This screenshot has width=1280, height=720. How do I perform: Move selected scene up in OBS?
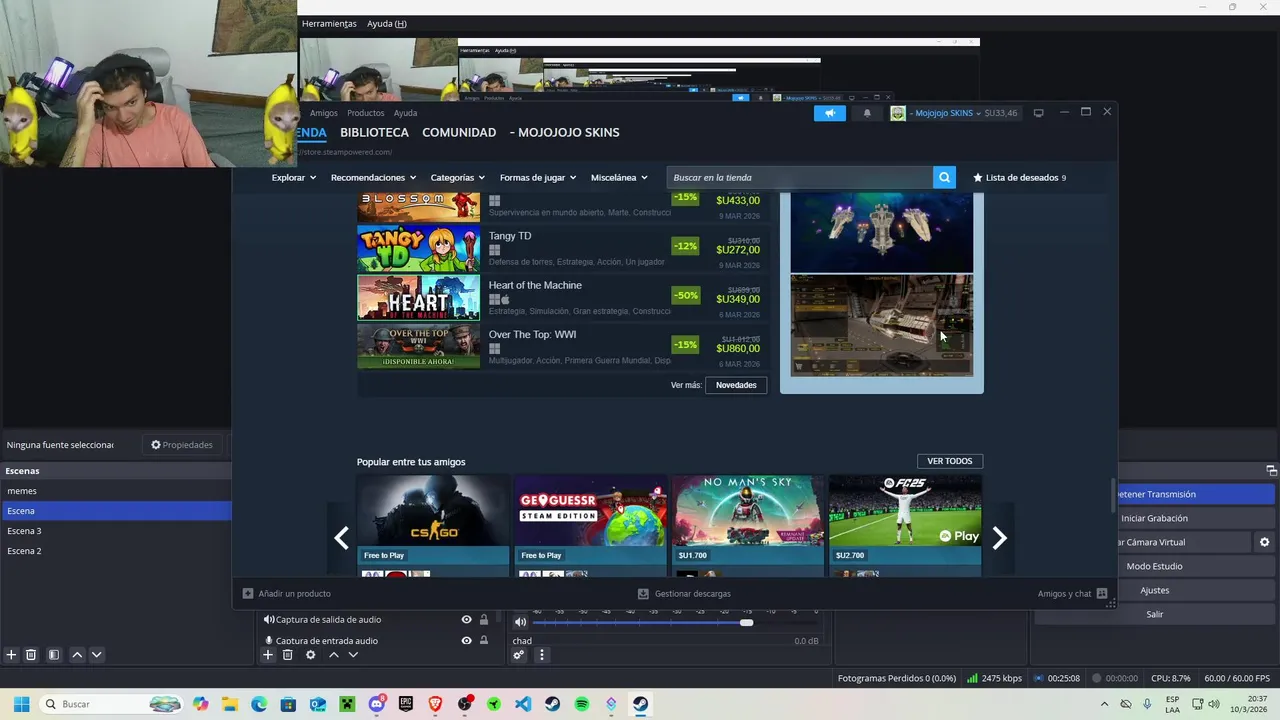click(x=77, y=655)
